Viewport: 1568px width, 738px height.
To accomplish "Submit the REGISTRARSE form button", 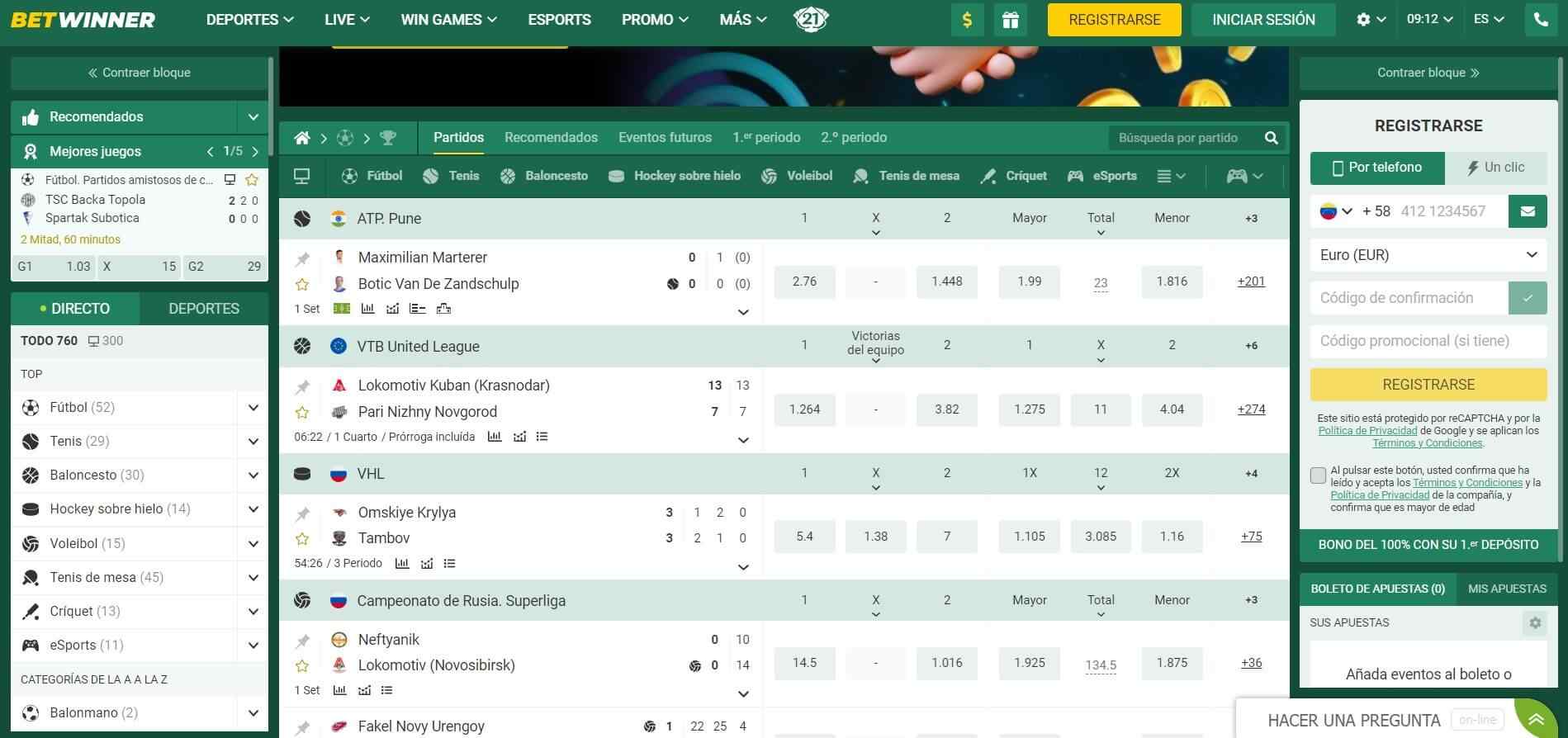I will tap(1428, 385).
